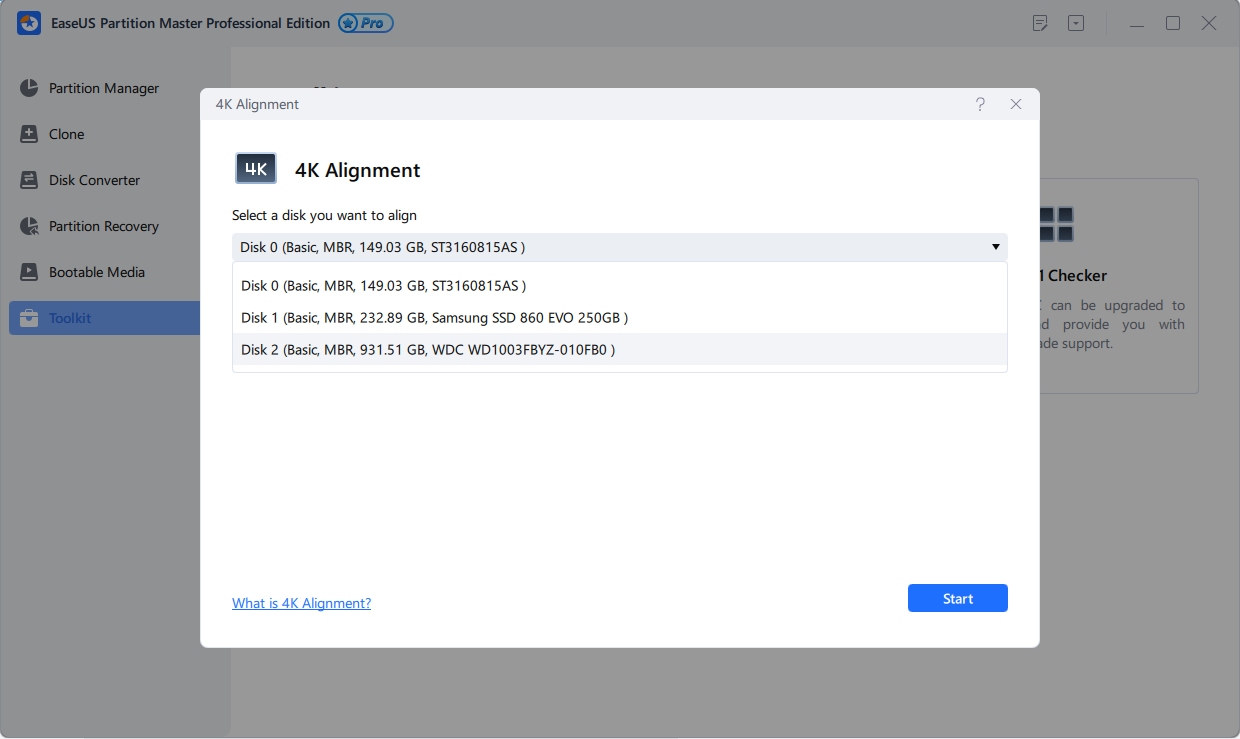Choose Disk 2 WDC WD1003FBYZ from list
This screenshot has height=739, width=1240.
pos(620,349)
